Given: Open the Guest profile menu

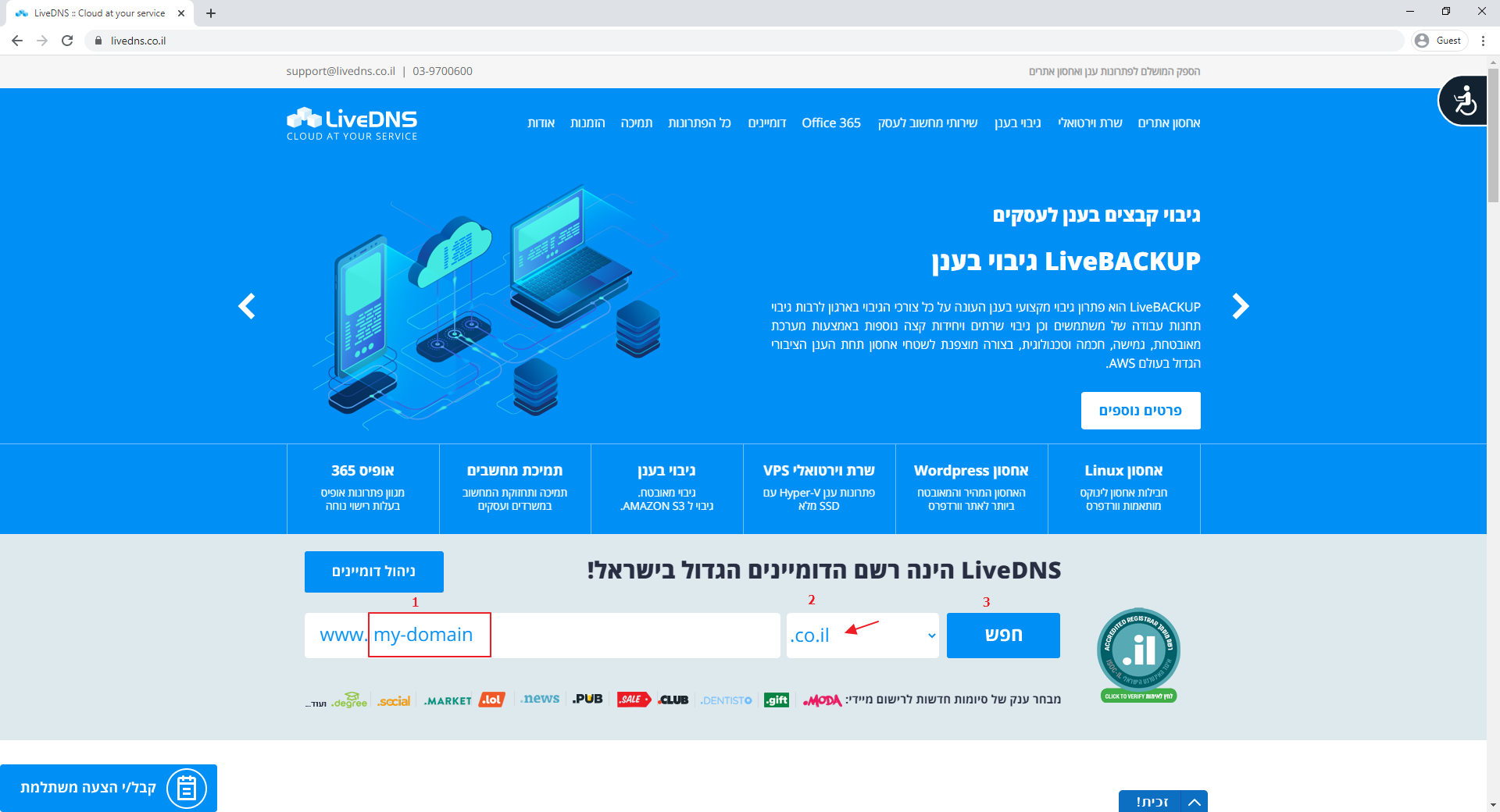Looking at the screenshot, I should (x=1439, y=41).
